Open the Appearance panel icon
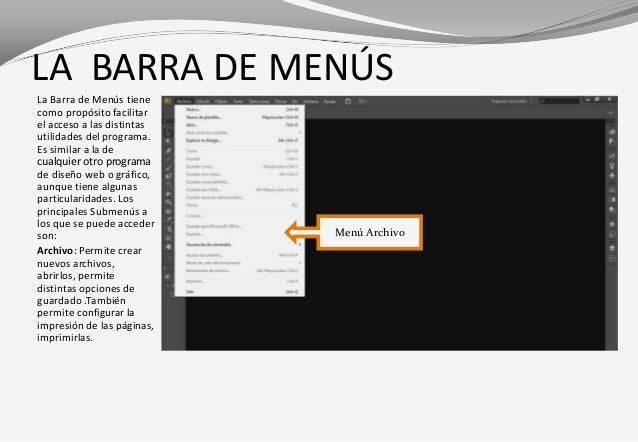Image resolution: width=638 pixels, height=442 pixels. [x=612, y=224]
